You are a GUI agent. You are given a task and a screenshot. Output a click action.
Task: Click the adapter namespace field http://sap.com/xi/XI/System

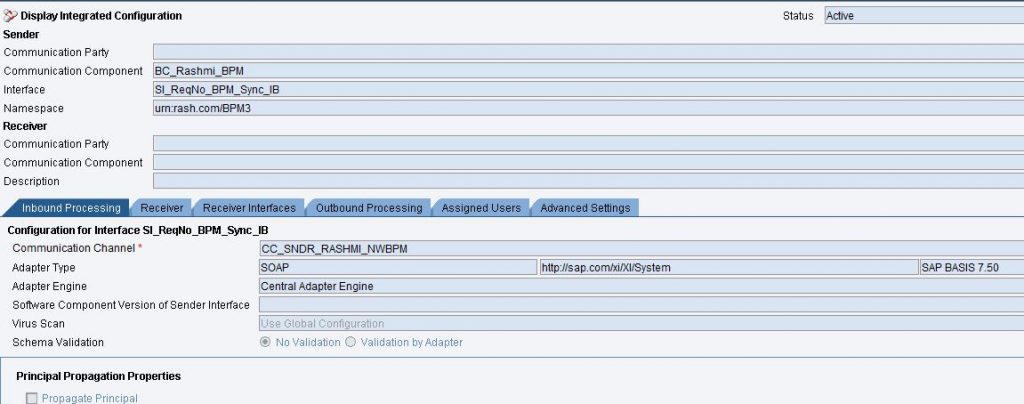coord(729,268)
